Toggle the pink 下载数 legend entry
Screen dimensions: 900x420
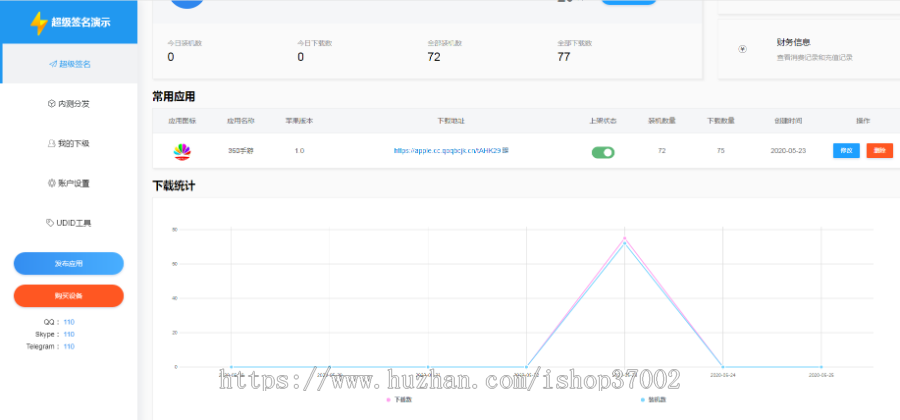pos(399,399)
